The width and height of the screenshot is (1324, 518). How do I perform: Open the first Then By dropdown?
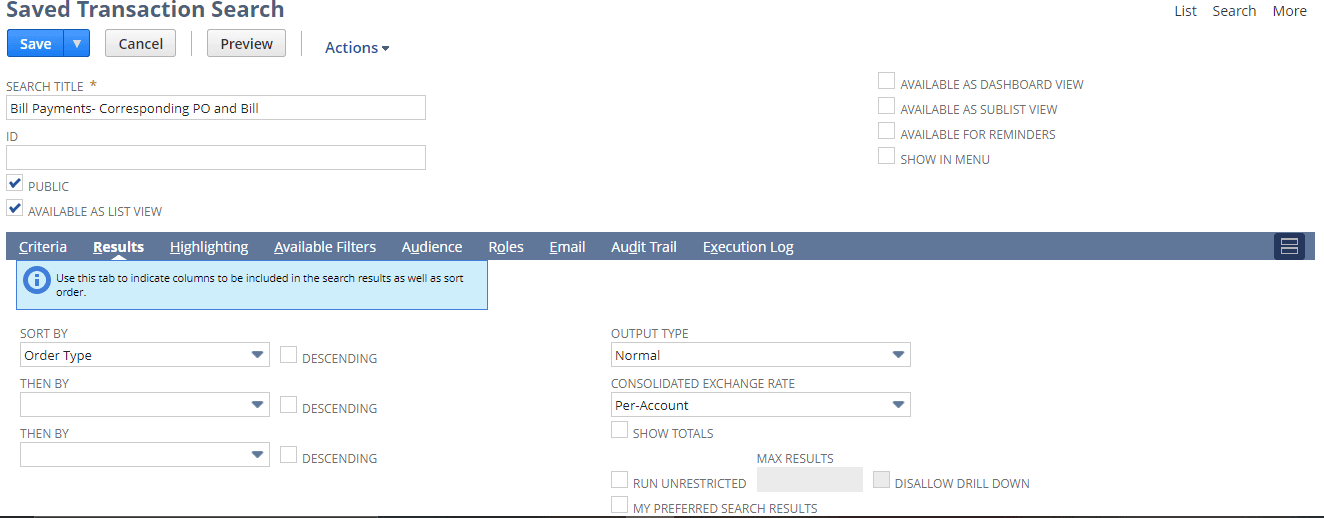click(145, 405)
